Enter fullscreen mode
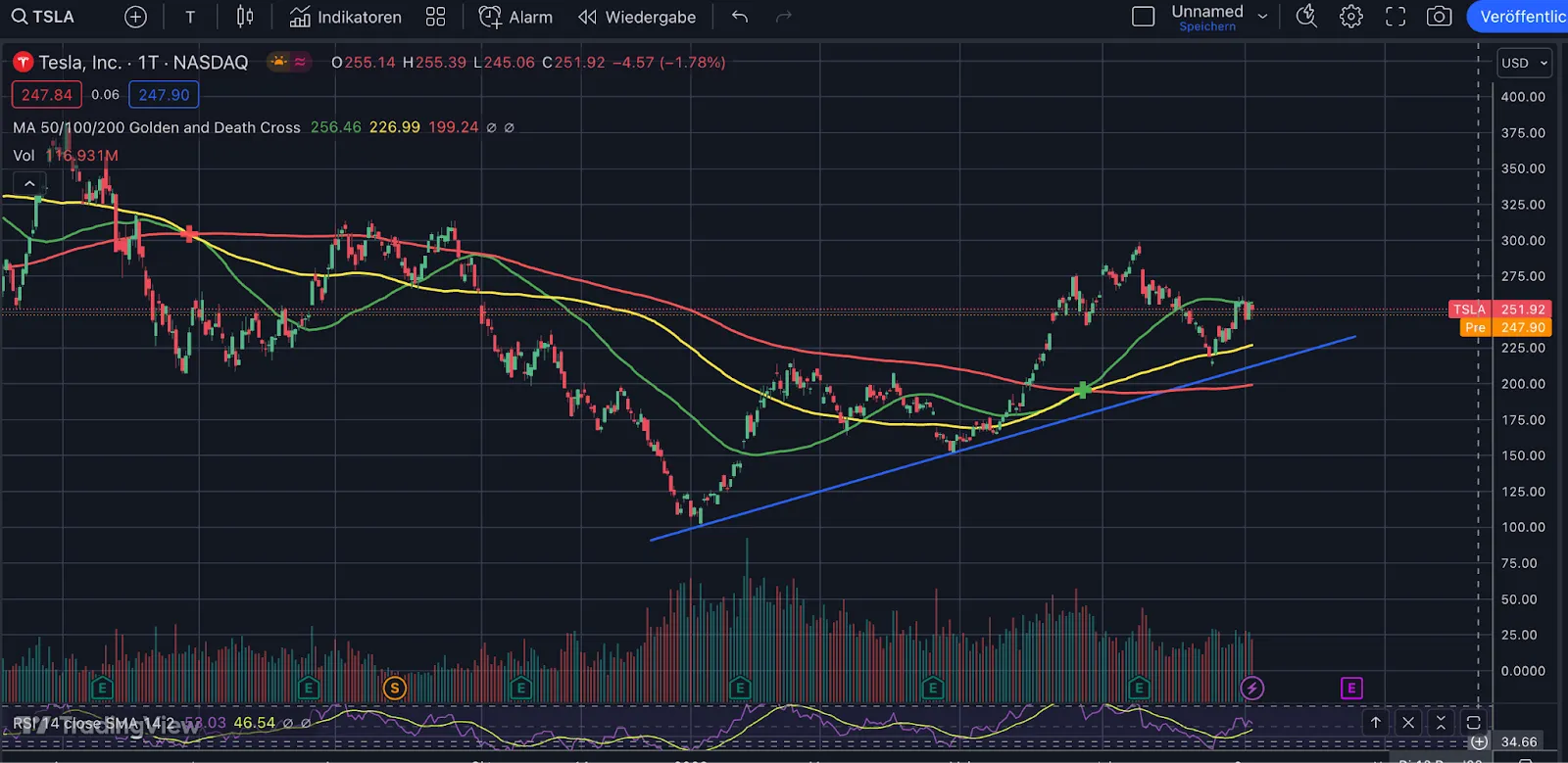This screenshot has width=1568, height=763. (x=1396, y=17)
